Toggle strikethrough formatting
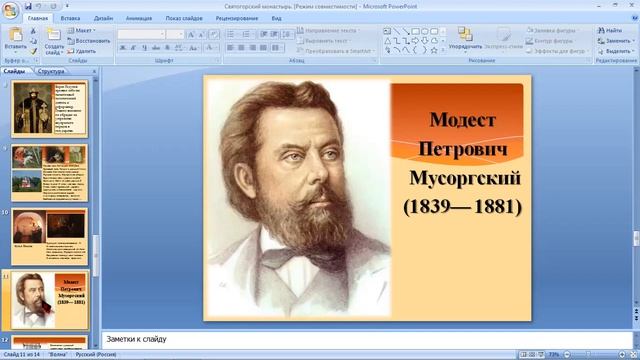Image resolution: width=640 pixels, height=360 pixels. coord(156,48)
